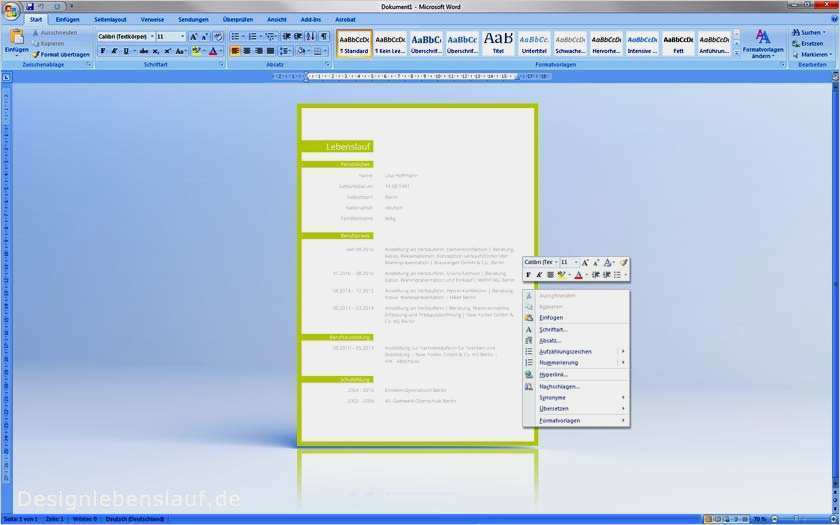
Task: Click the show paragraph marks icon
Action: click(324, 36)
